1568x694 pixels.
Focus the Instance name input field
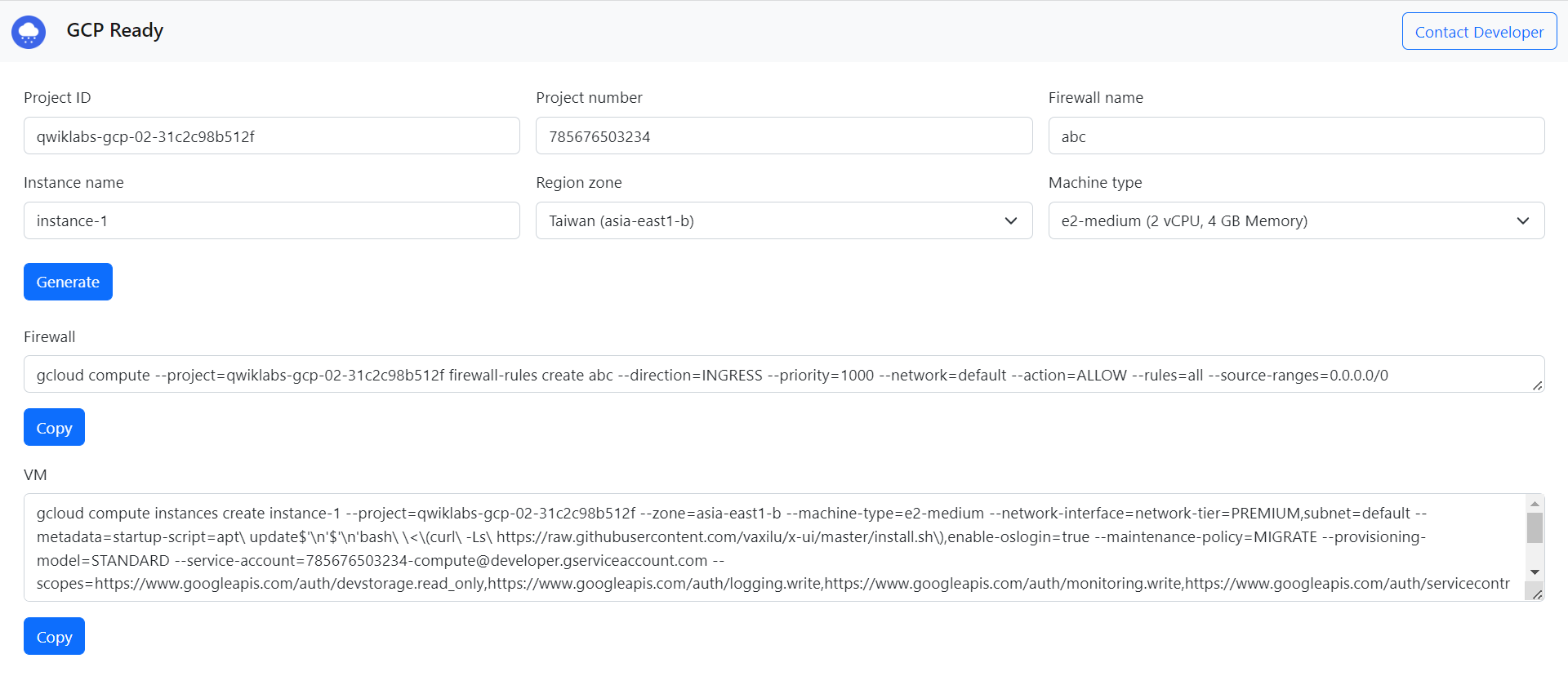(x=272, y=220)
